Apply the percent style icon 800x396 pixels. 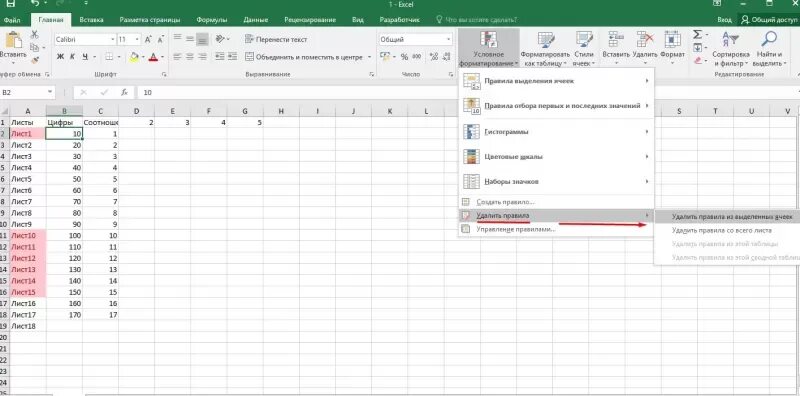pos(404,57)
